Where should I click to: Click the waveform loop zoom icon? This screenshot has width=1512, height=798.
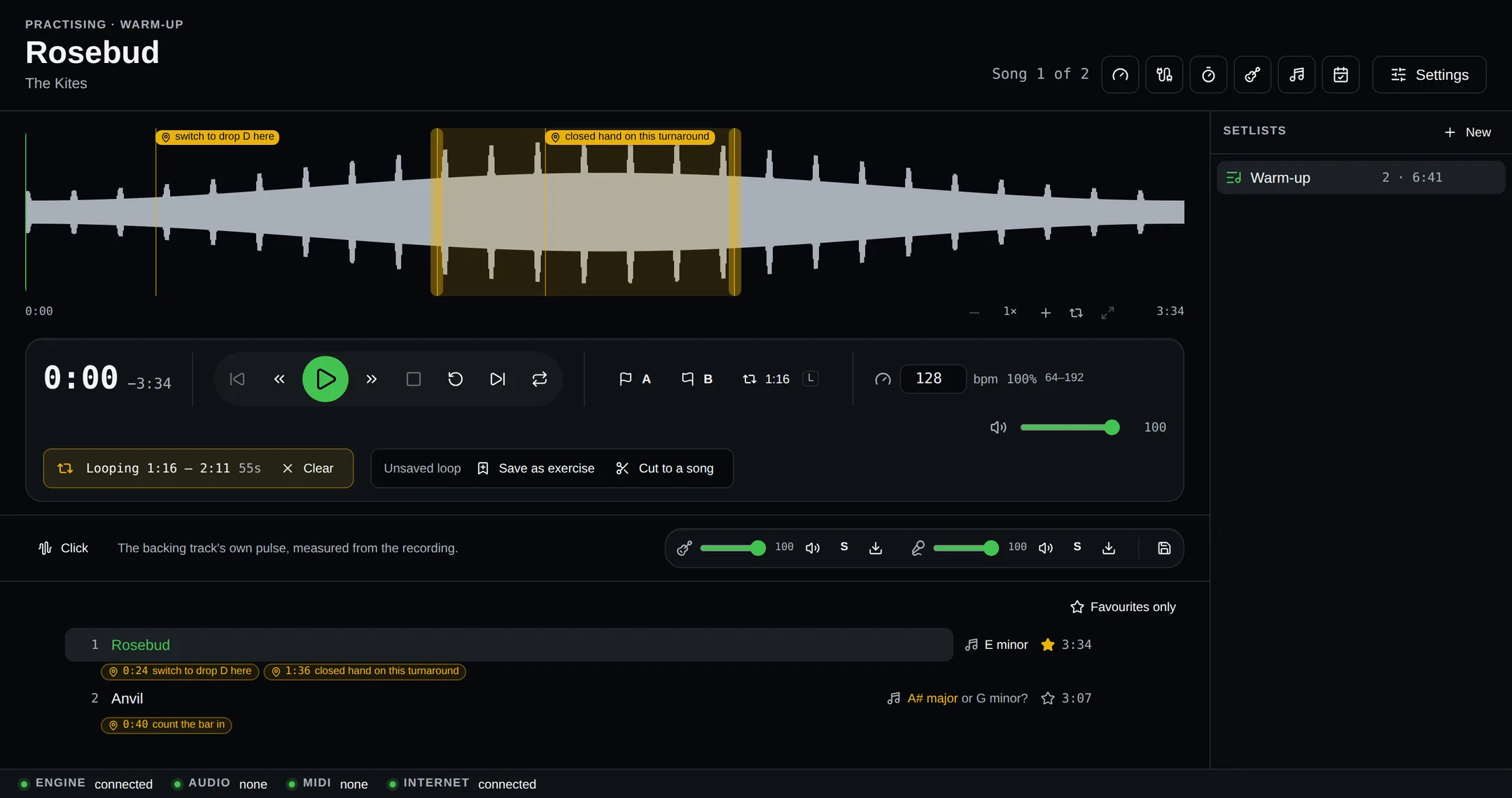[1077, 313]
